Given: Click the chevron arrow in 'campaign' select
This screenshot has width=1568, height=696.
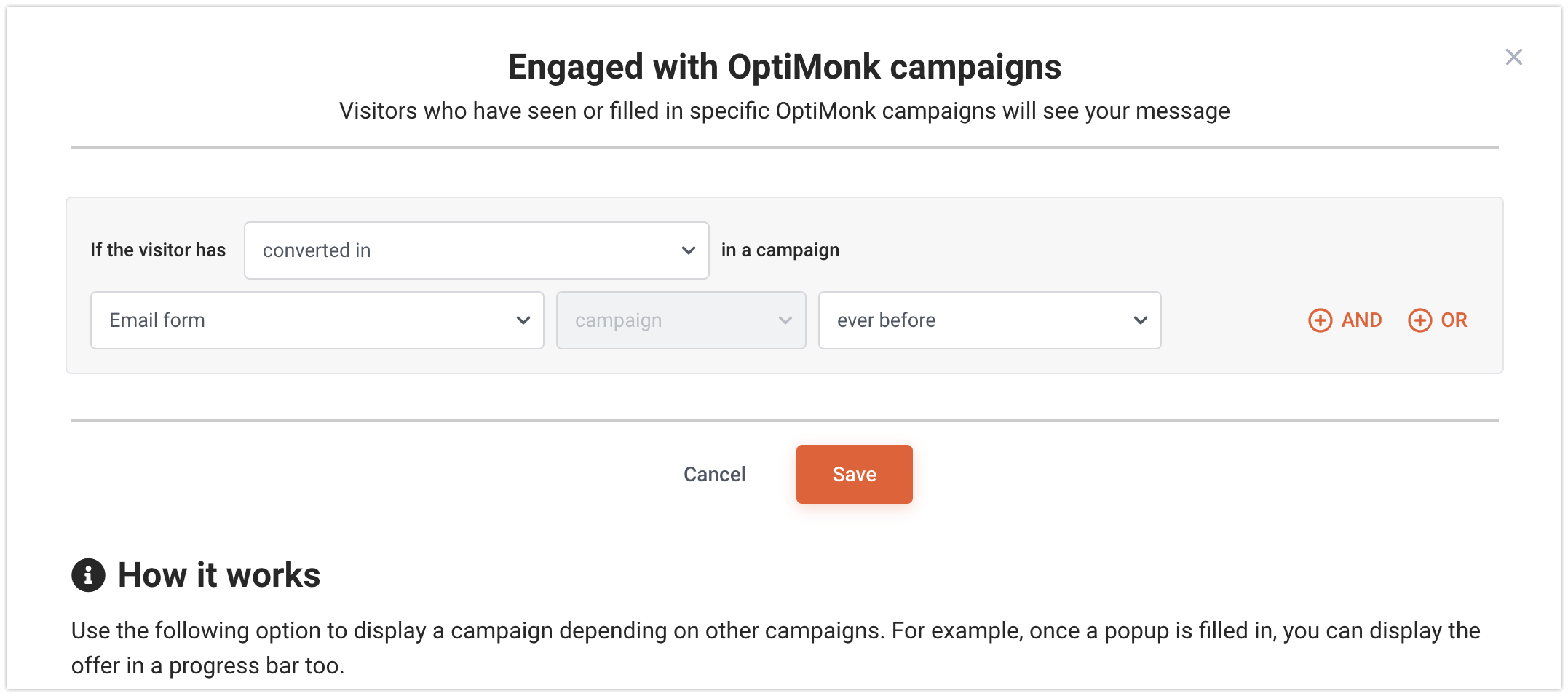Looking at the screenshot, I should (785, 320).
